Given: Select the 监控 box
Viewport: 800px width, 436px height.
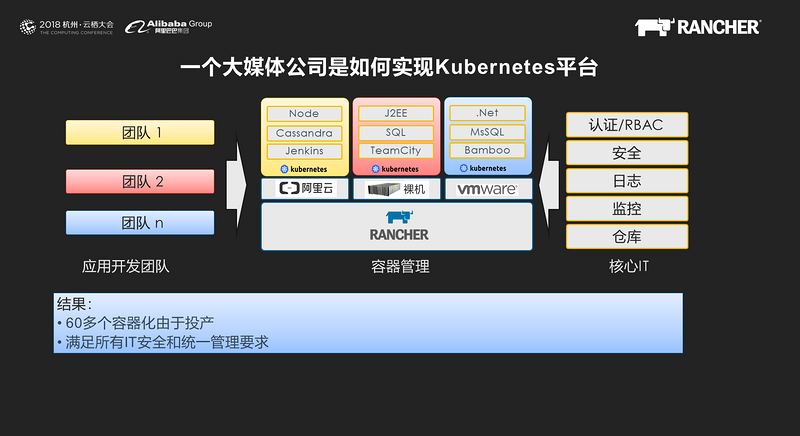Looking at the screenshot, I should 627,209.
